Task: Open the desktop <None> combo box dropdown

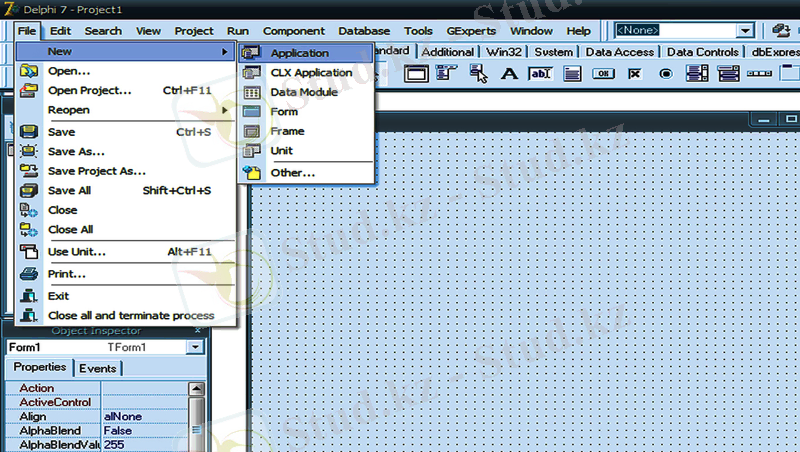Action: pos(745,31)
